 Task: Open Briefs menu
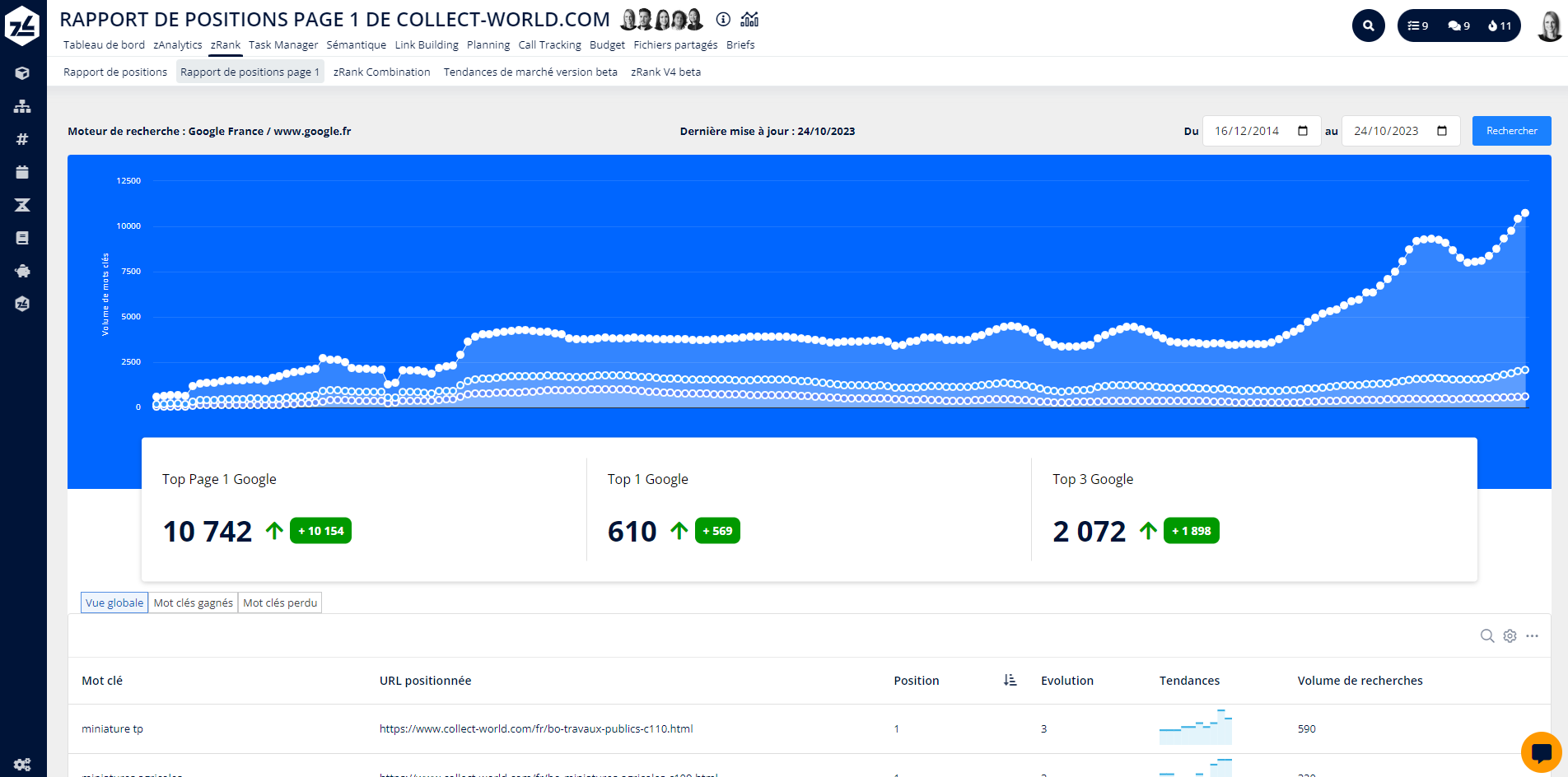pyautogui.click(x=740, y=44)
